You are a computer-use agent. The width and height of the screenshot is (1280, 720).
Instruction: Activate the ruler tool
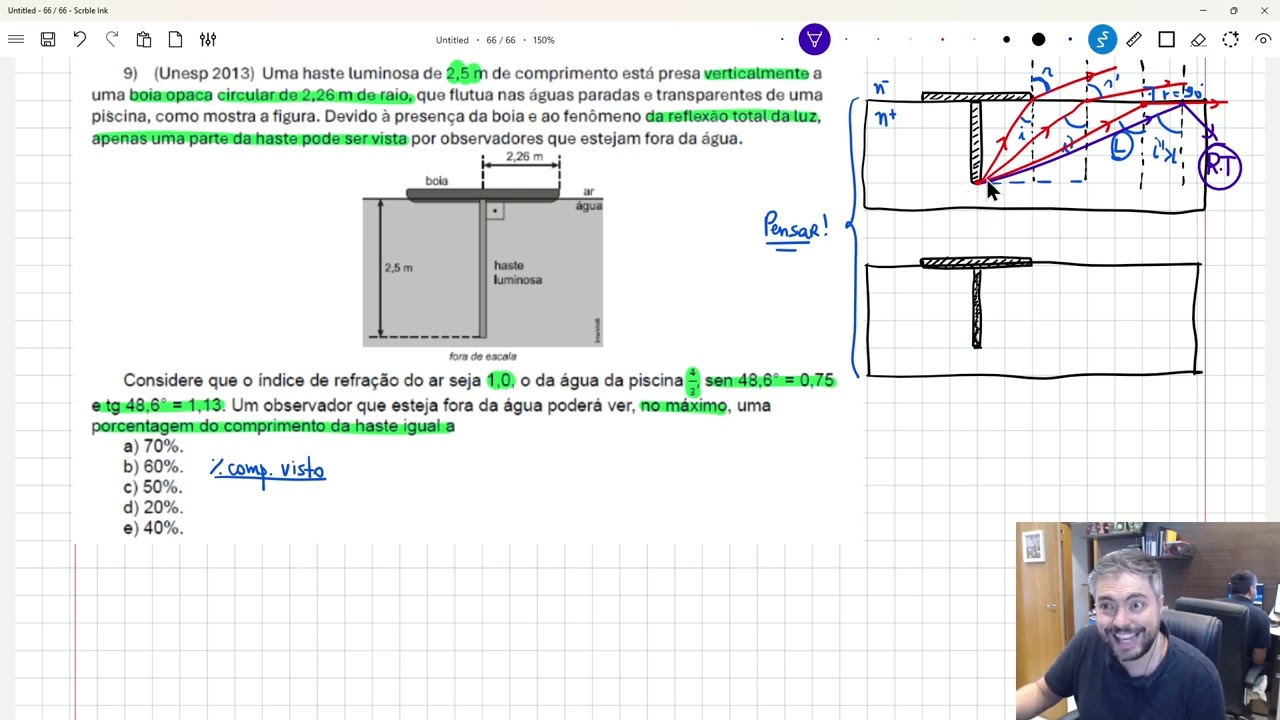pos(1134,40)
